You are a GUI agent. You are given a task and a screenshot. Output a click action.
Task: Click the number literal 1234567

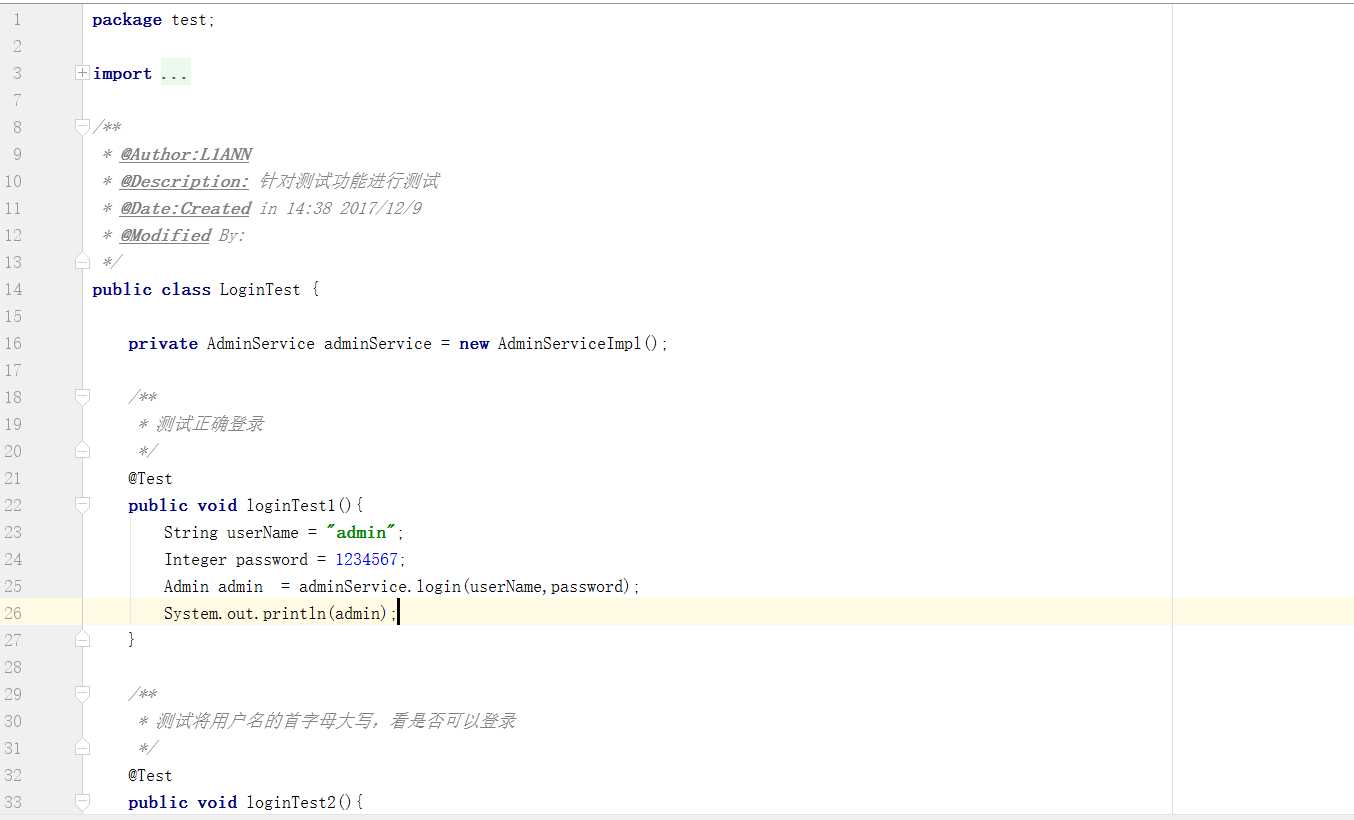366,559
